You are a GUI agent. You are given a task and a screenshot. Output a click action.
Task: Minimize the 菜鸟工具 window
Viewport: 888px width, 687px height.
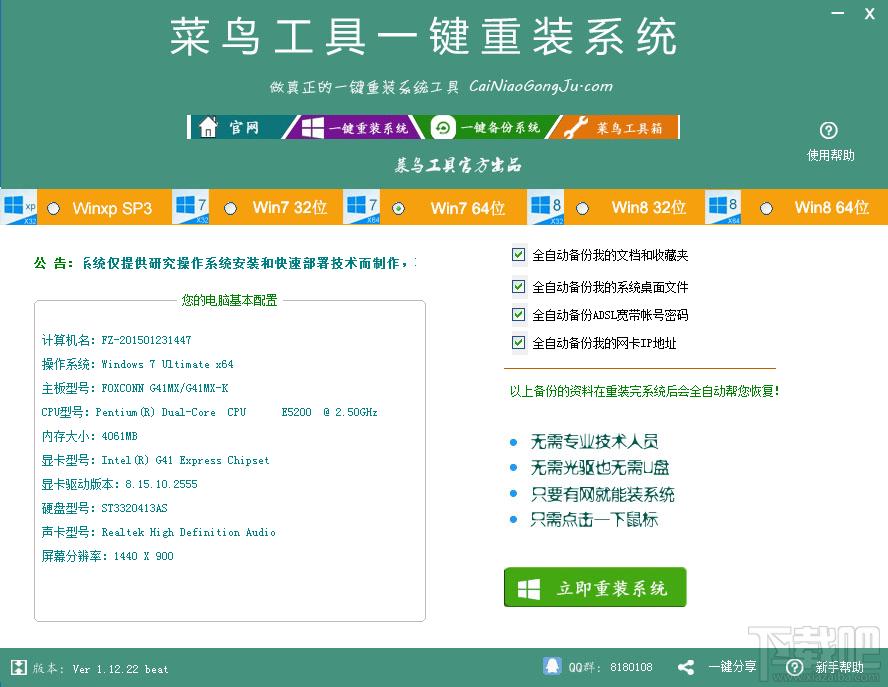click(x=838, y=13)
